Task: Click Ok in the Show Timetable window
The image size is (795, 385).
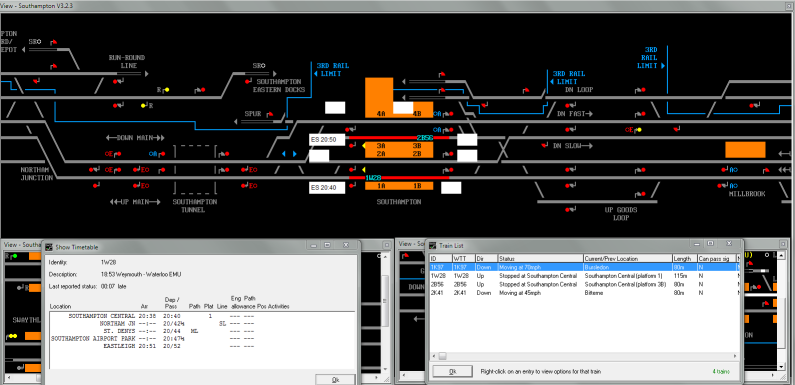Action: click(335, 379)
